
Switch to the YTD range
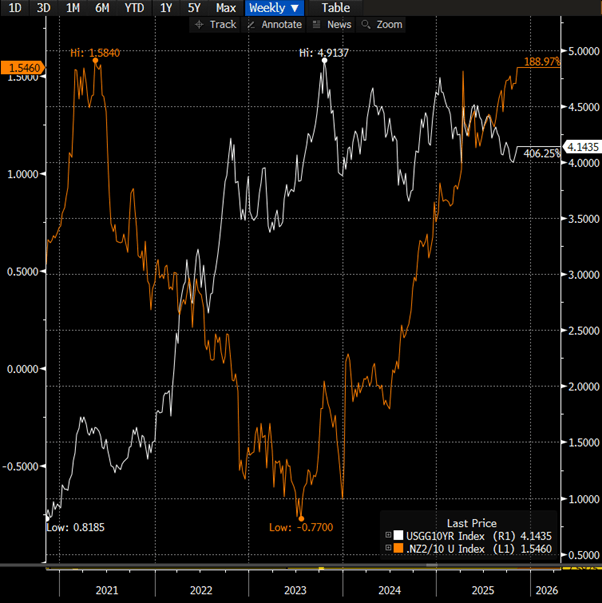click(x=132, y=8)
